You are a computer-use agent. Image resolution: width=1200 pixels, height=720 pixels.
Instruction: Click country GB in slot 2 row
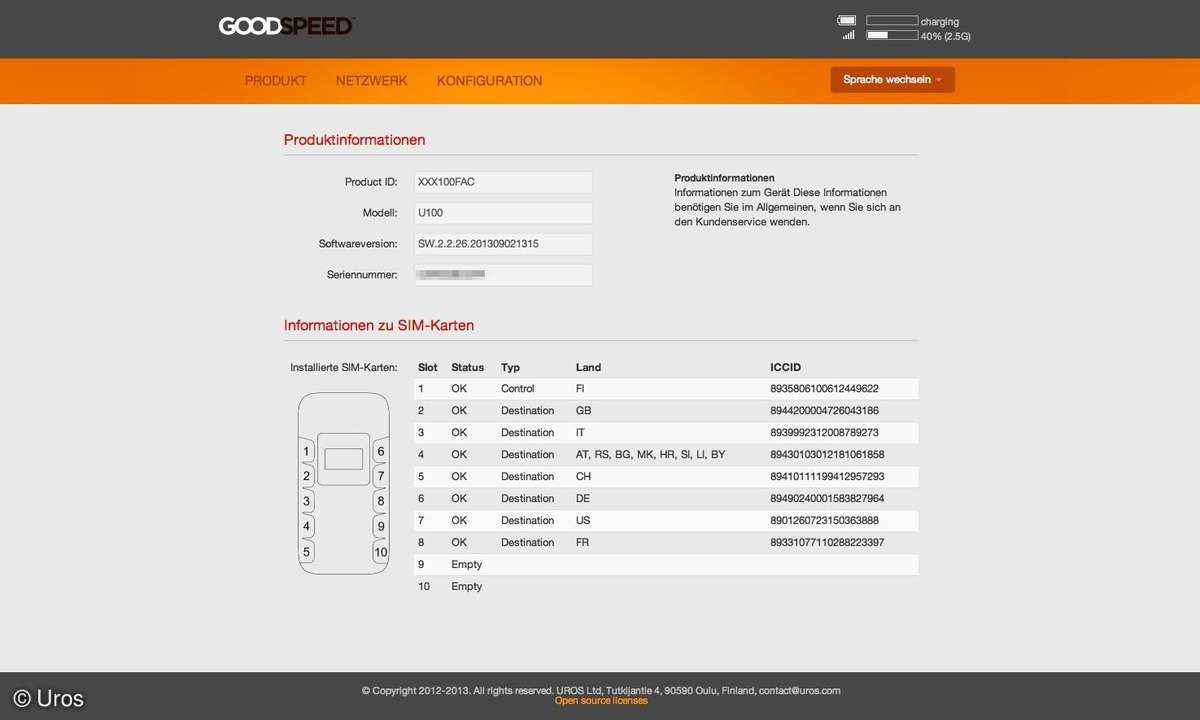pos(584,411)
